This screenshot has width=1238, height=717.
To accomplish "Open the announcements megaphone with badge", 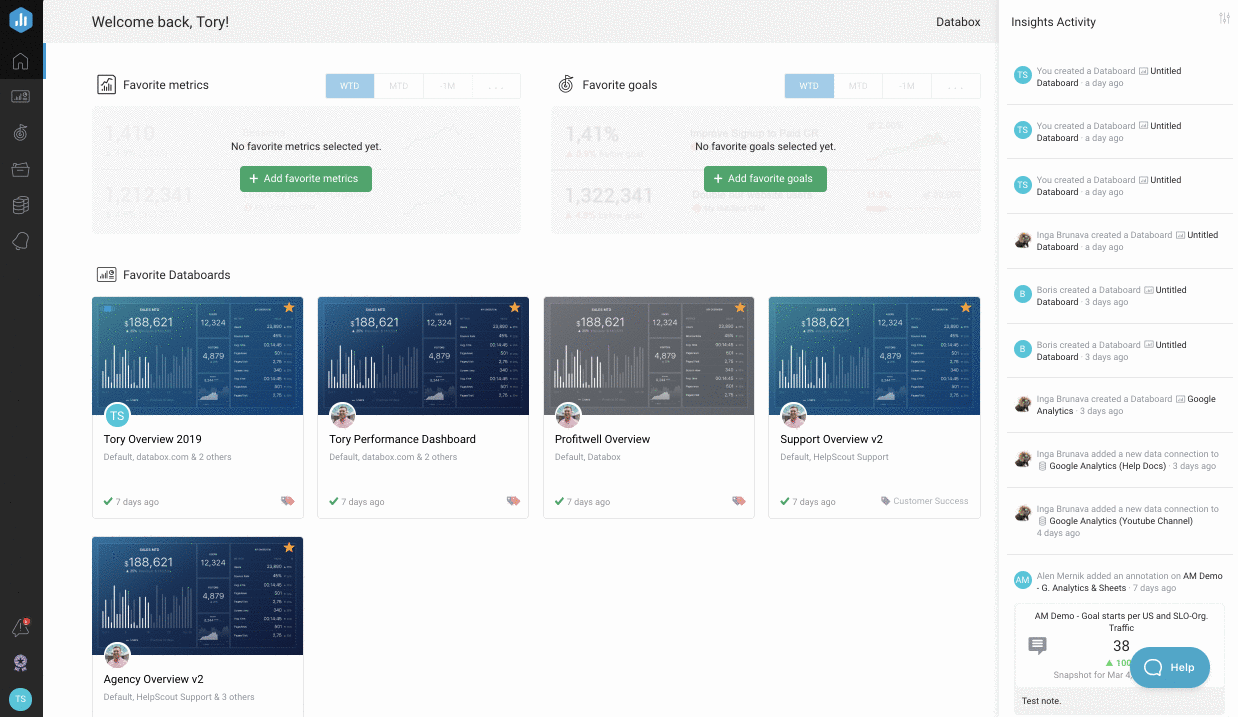I will click(21, 628).
